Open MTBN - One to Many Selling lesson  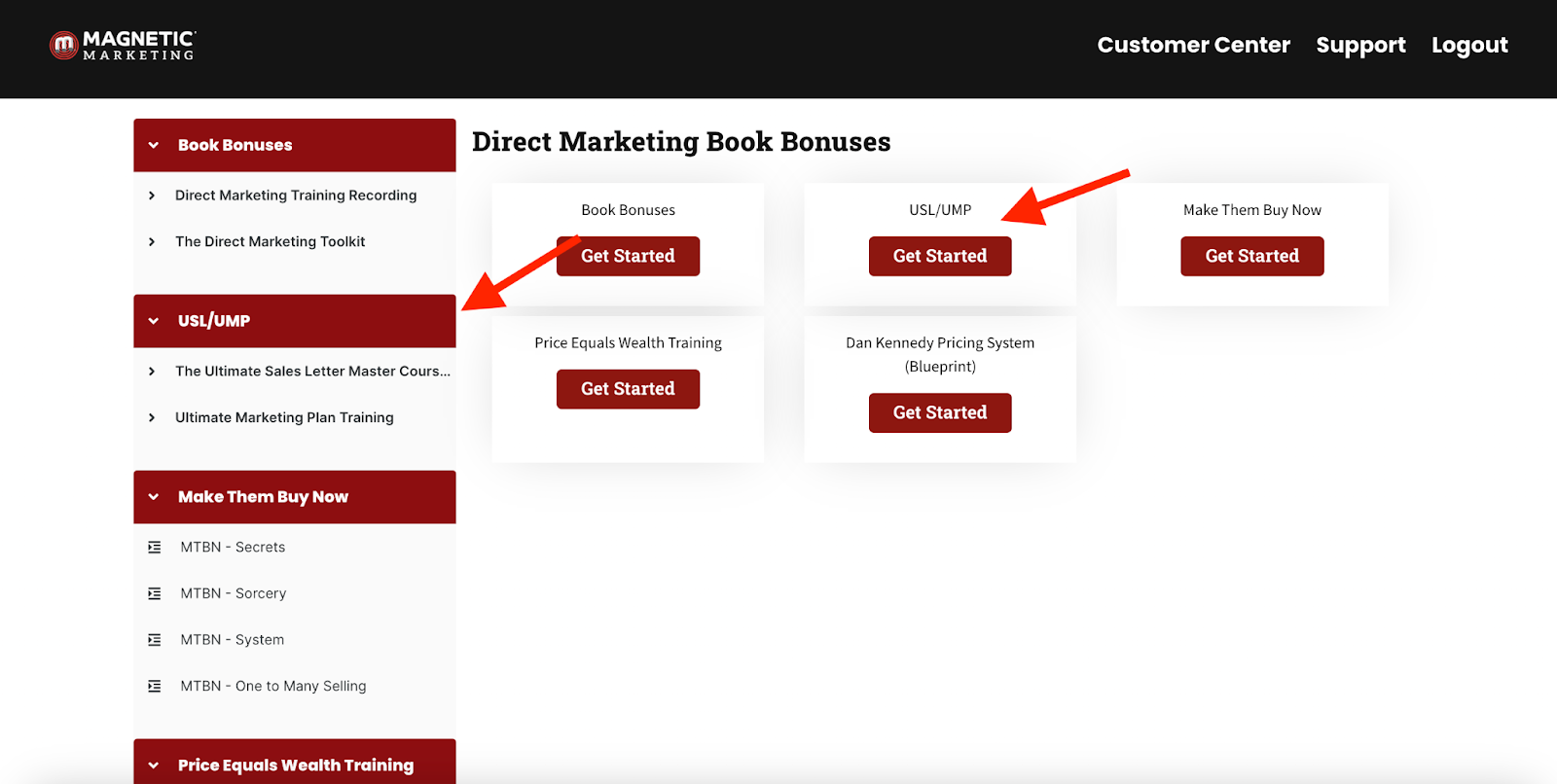click(273, 686)
